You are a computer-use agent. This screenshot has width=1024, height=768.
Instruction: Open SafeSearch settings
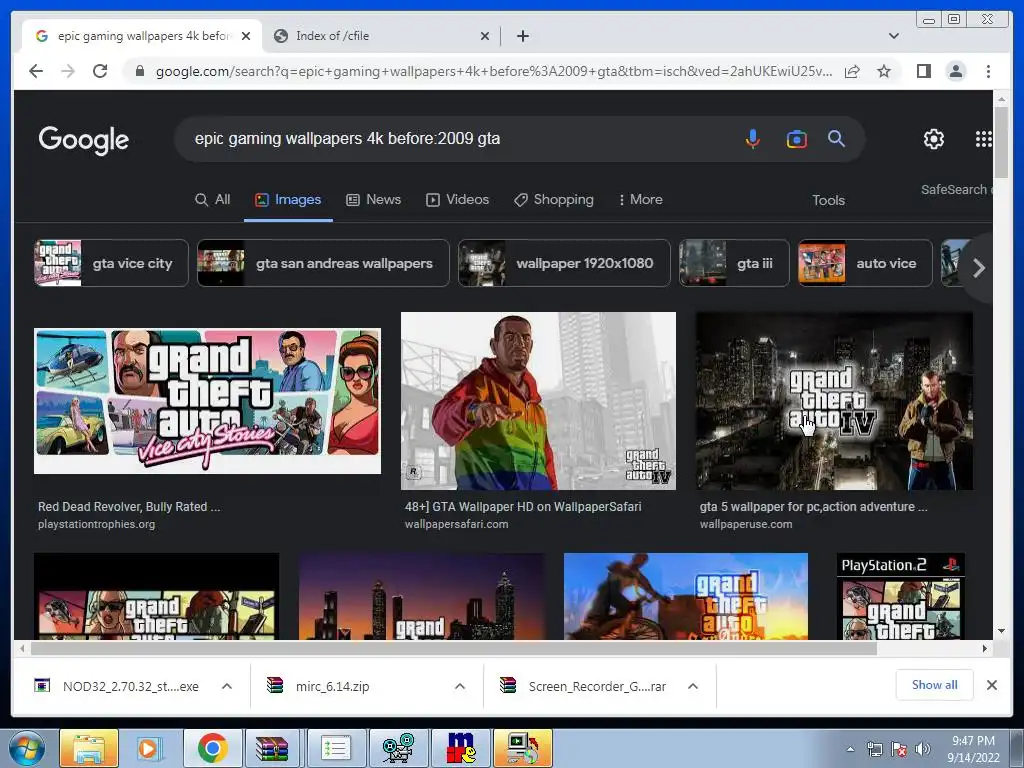click(x=956, y=189)
